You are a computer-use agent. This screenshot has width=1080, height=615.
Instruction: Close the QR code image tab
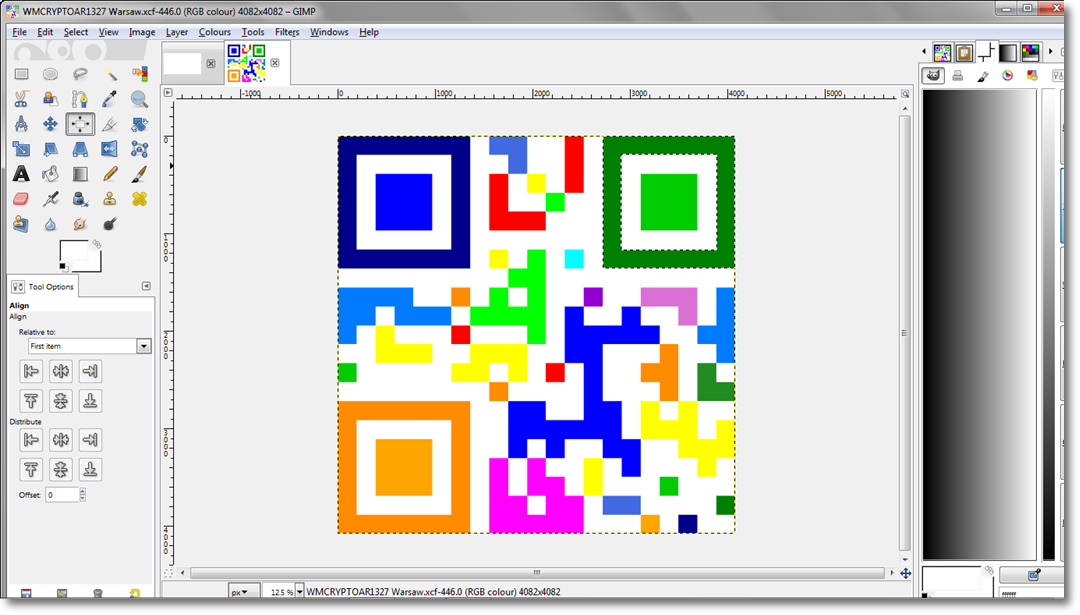click(275, 63)
